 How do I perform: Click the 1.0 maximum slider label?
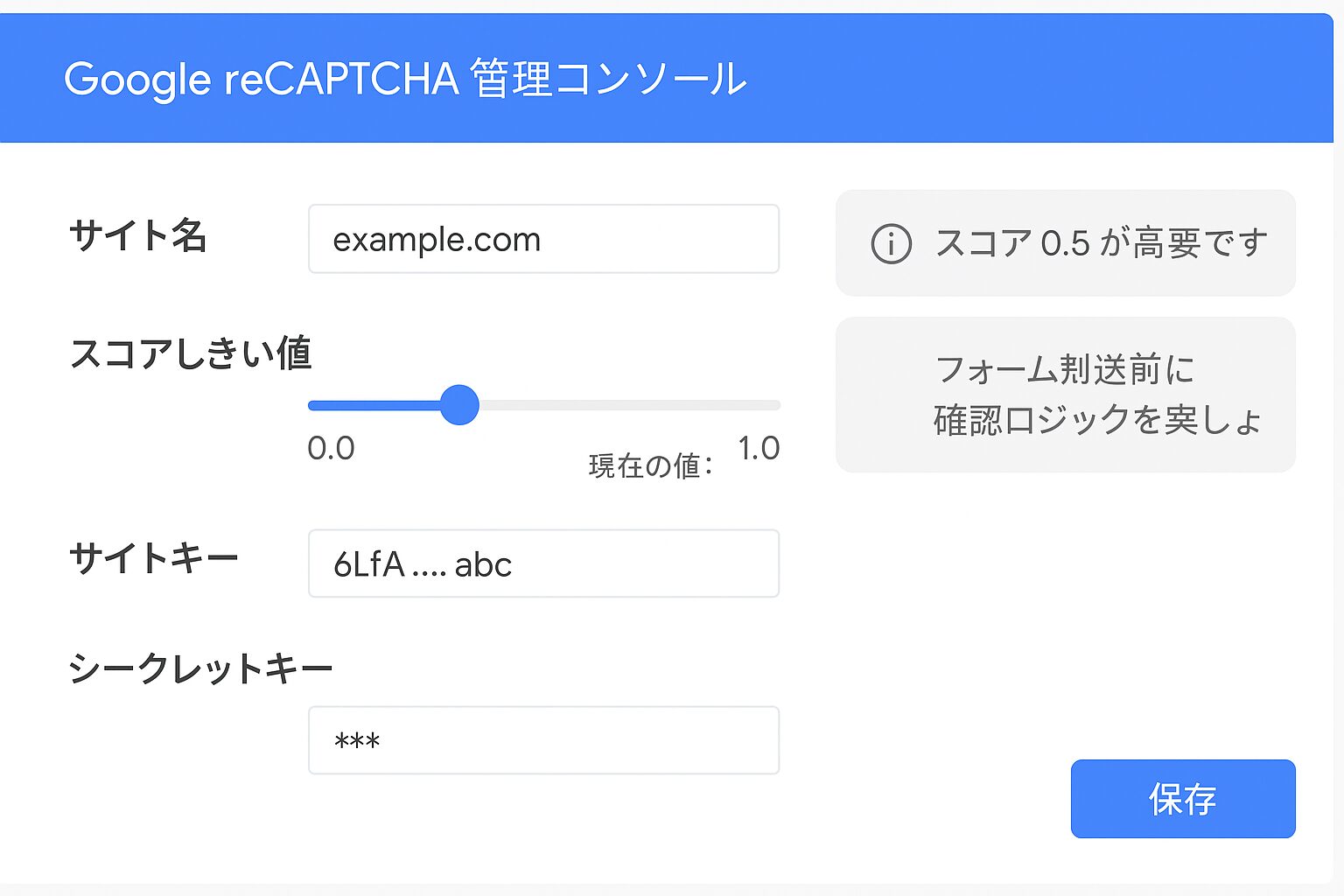tap(759, 448)
